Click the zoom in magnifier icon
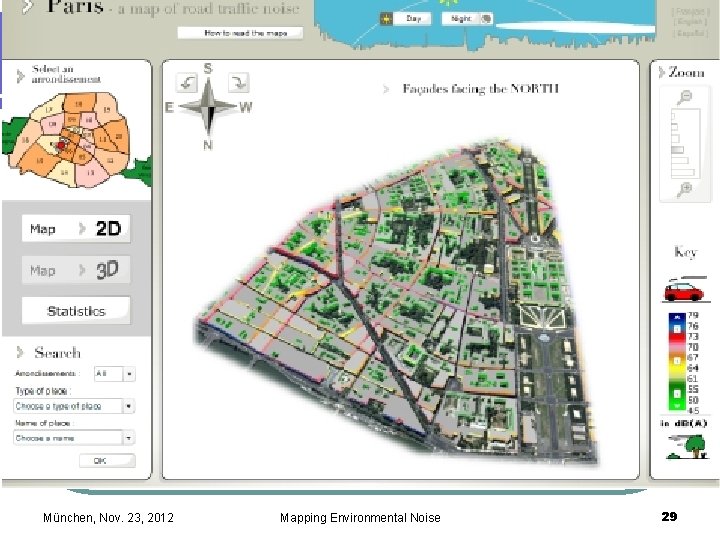Screen dimensions: 720x540 pos(684,189)
